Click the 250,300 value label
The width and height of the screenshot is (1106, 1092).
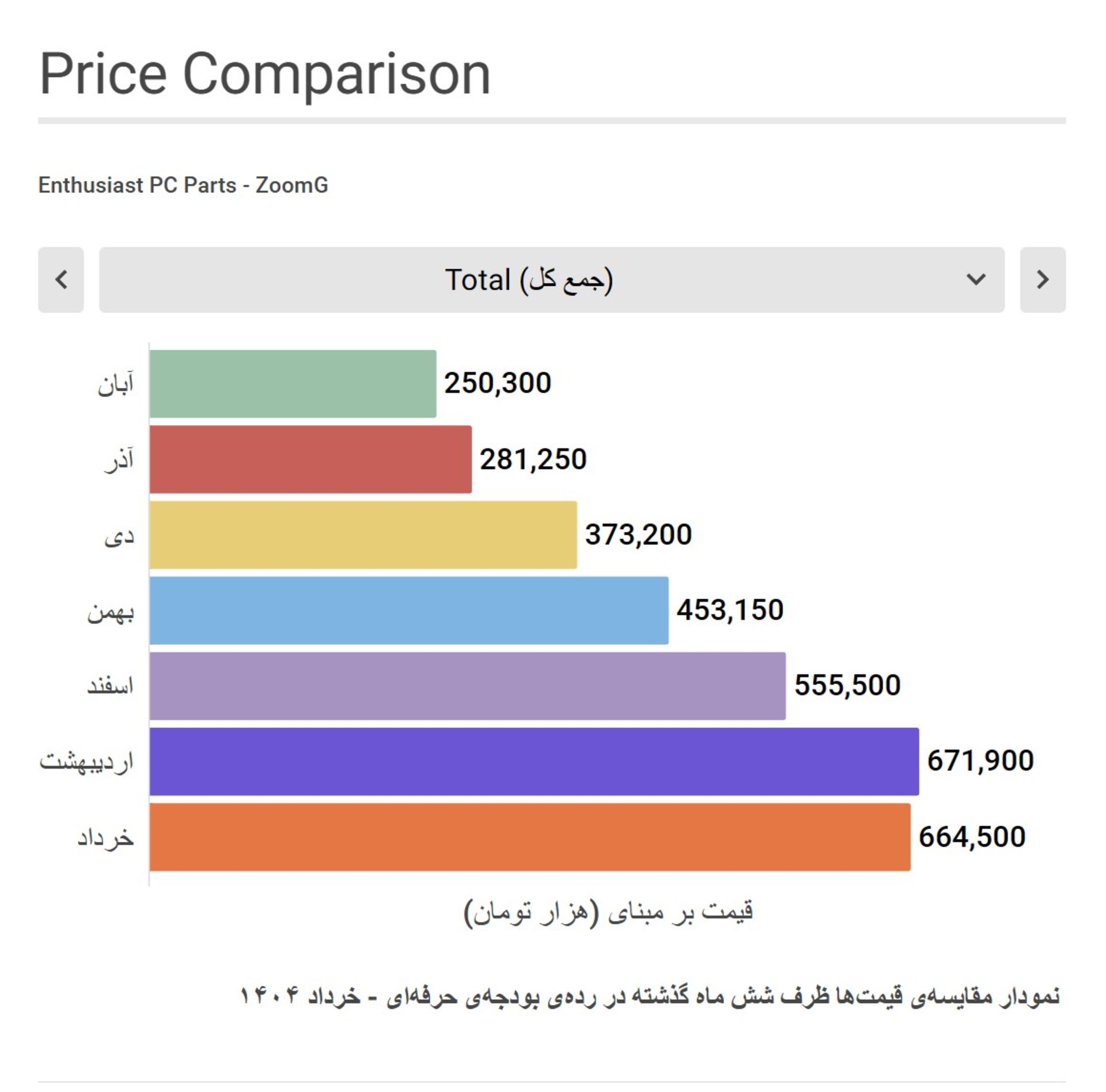tap(498, 384)
